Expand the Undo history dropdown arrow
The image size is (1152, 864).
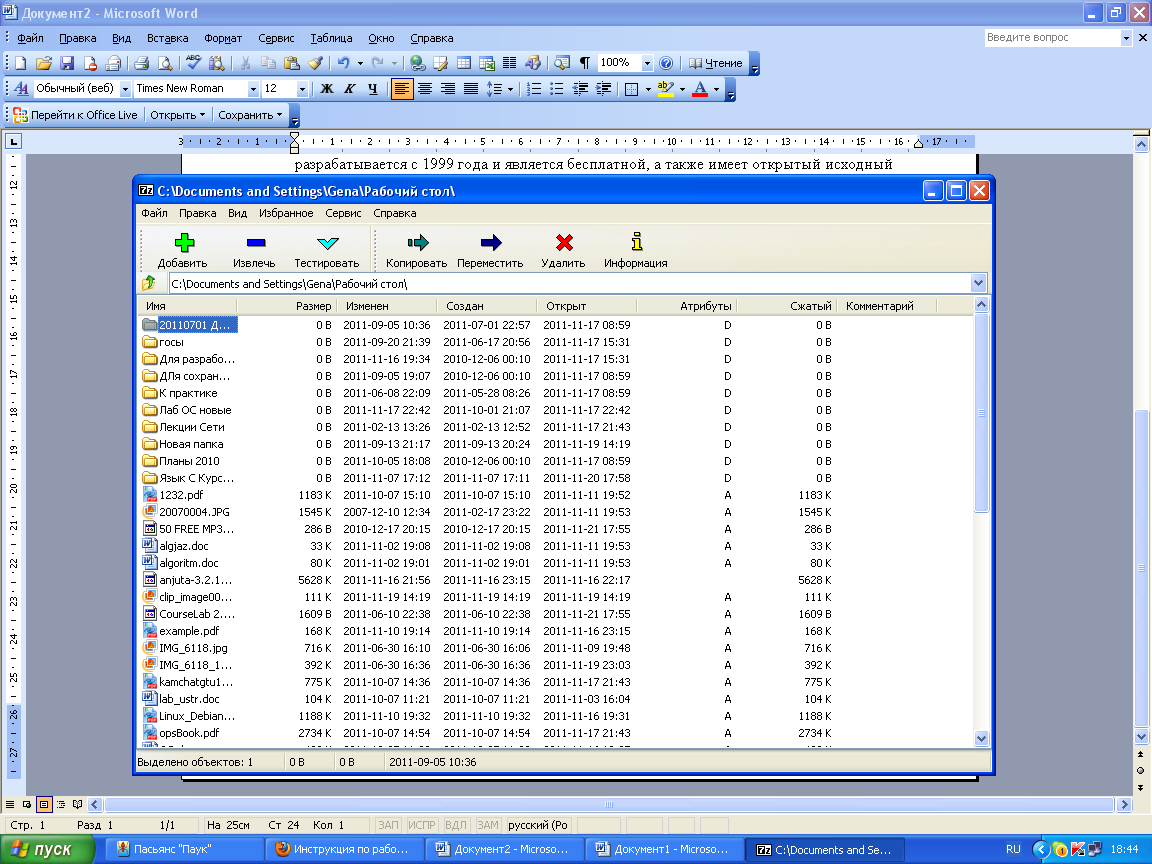click(360, 63)
